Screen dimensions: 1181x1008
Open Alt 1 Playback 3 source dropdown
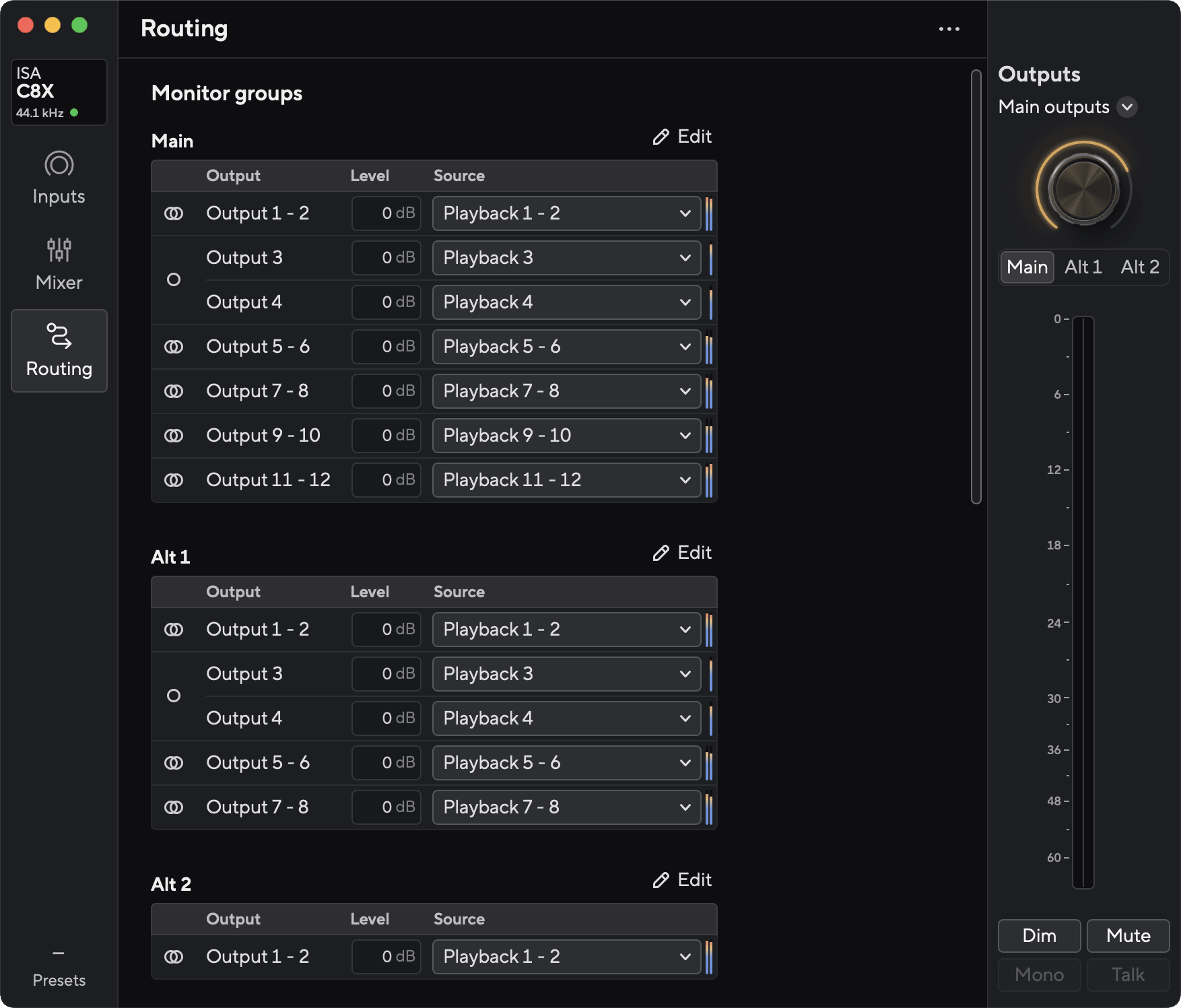point(566,674)
